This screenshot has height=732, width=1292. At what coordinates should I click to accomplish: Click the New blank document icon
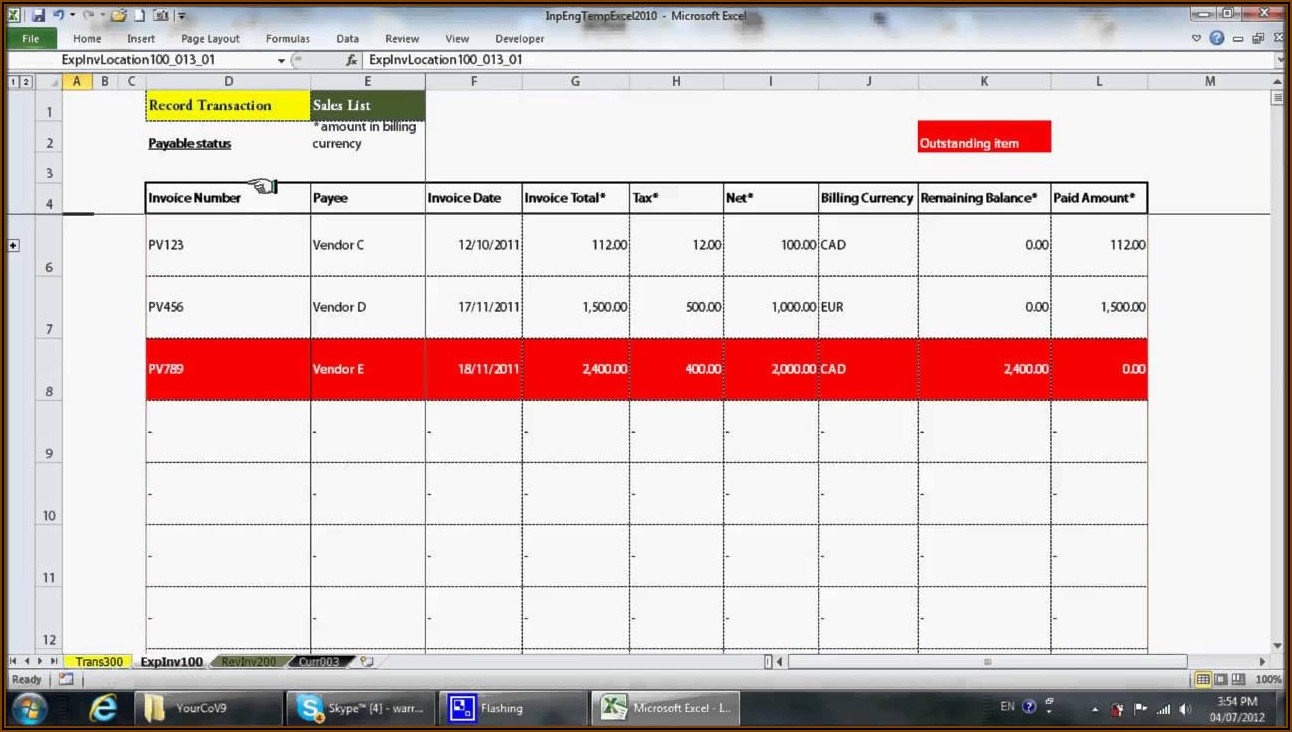(141, 16)
